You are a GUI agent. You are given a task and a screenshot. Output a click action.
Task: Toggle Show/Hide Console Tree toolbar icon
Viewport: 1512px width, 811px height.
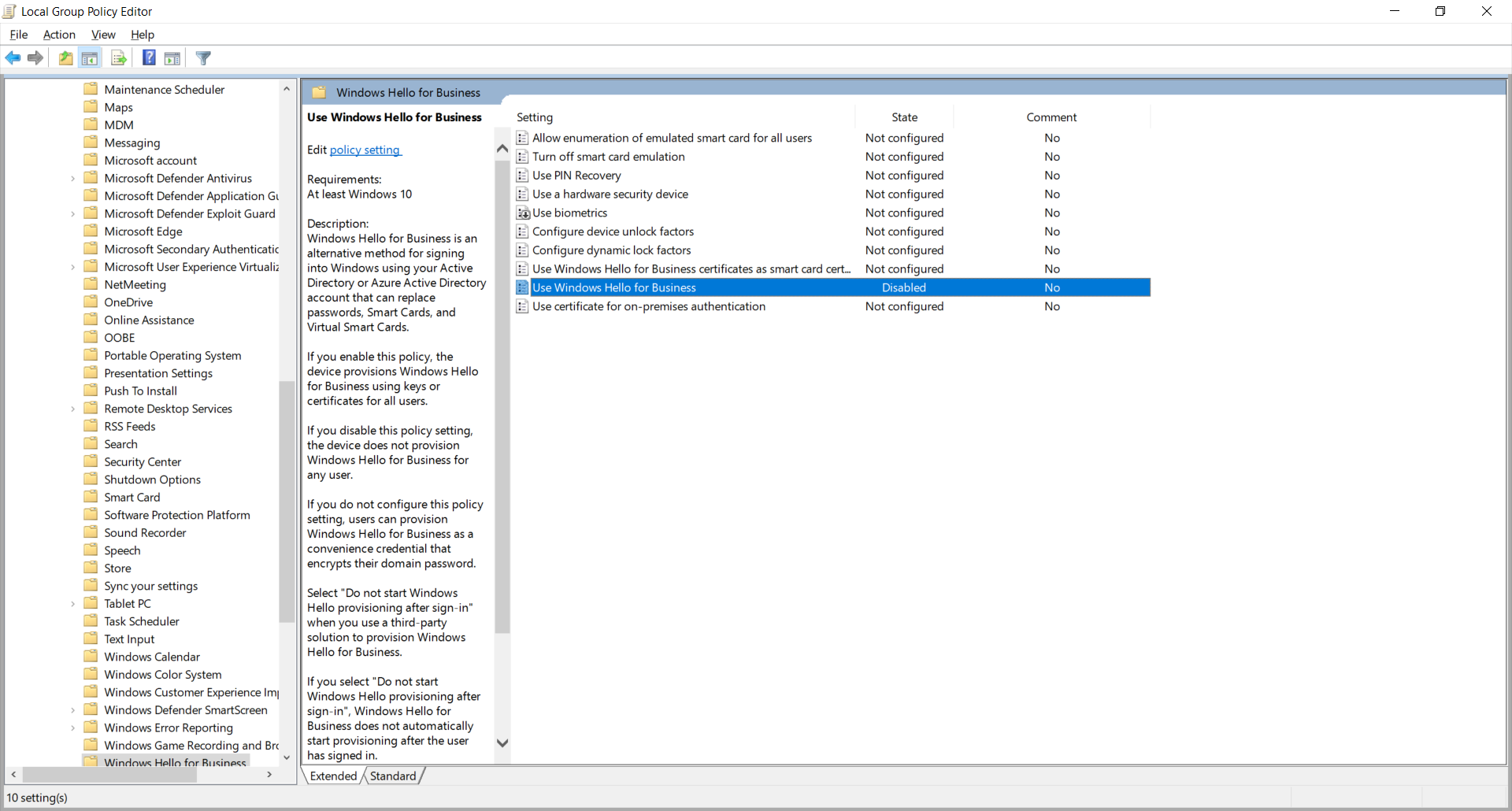[x=90, y=58]
